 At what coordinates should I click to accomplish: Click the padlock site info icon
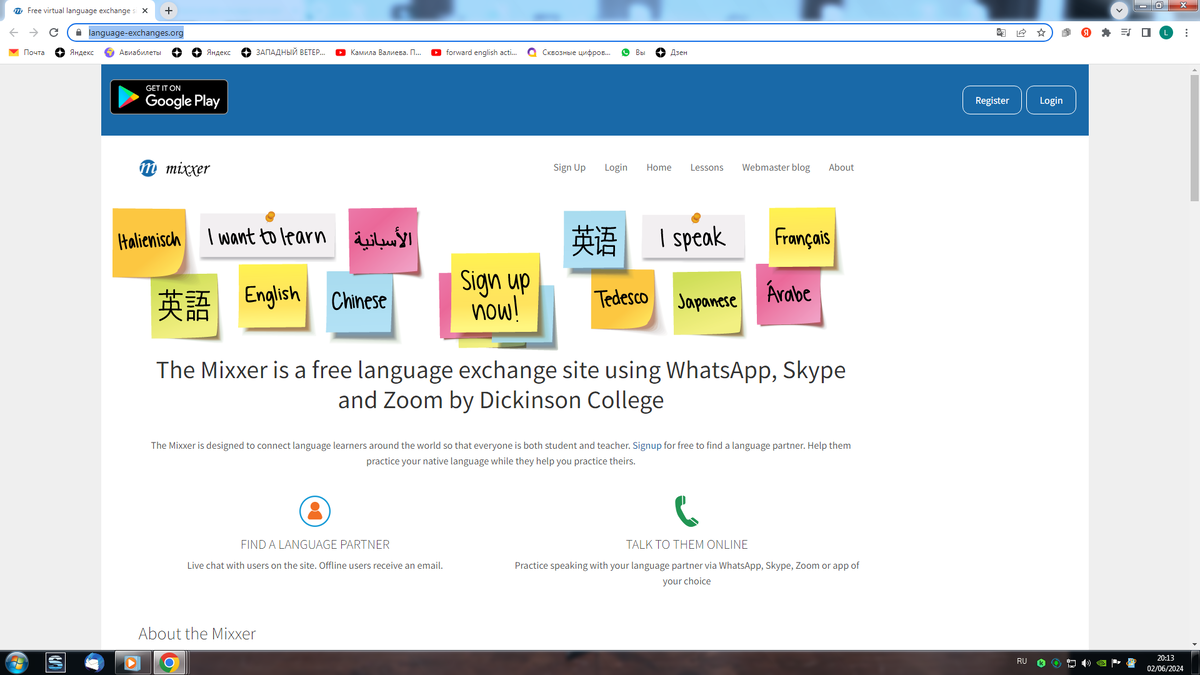point(78,32)
